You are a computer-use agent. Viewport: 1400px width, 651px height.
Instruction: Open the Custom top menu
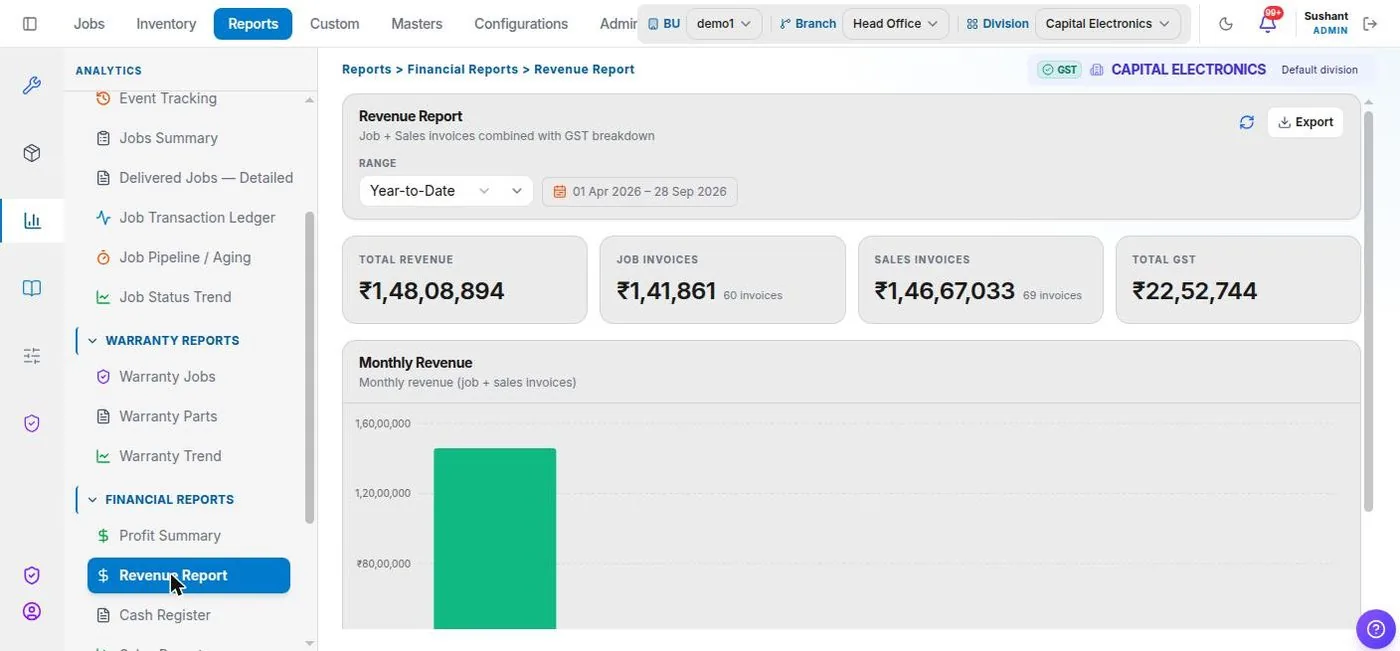pos(334,23)
